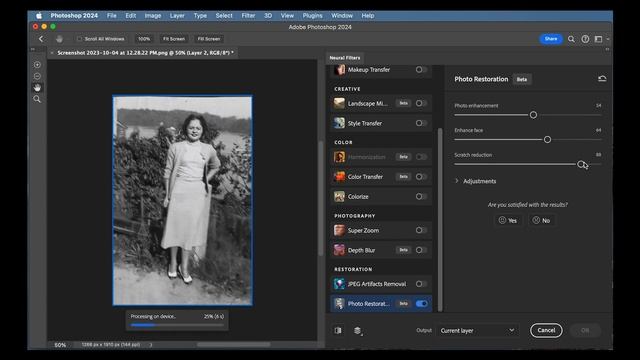Click the Super Zoom filter thumbnail
The width and height of the screenshot is (640, 360).
pos(339,230)
